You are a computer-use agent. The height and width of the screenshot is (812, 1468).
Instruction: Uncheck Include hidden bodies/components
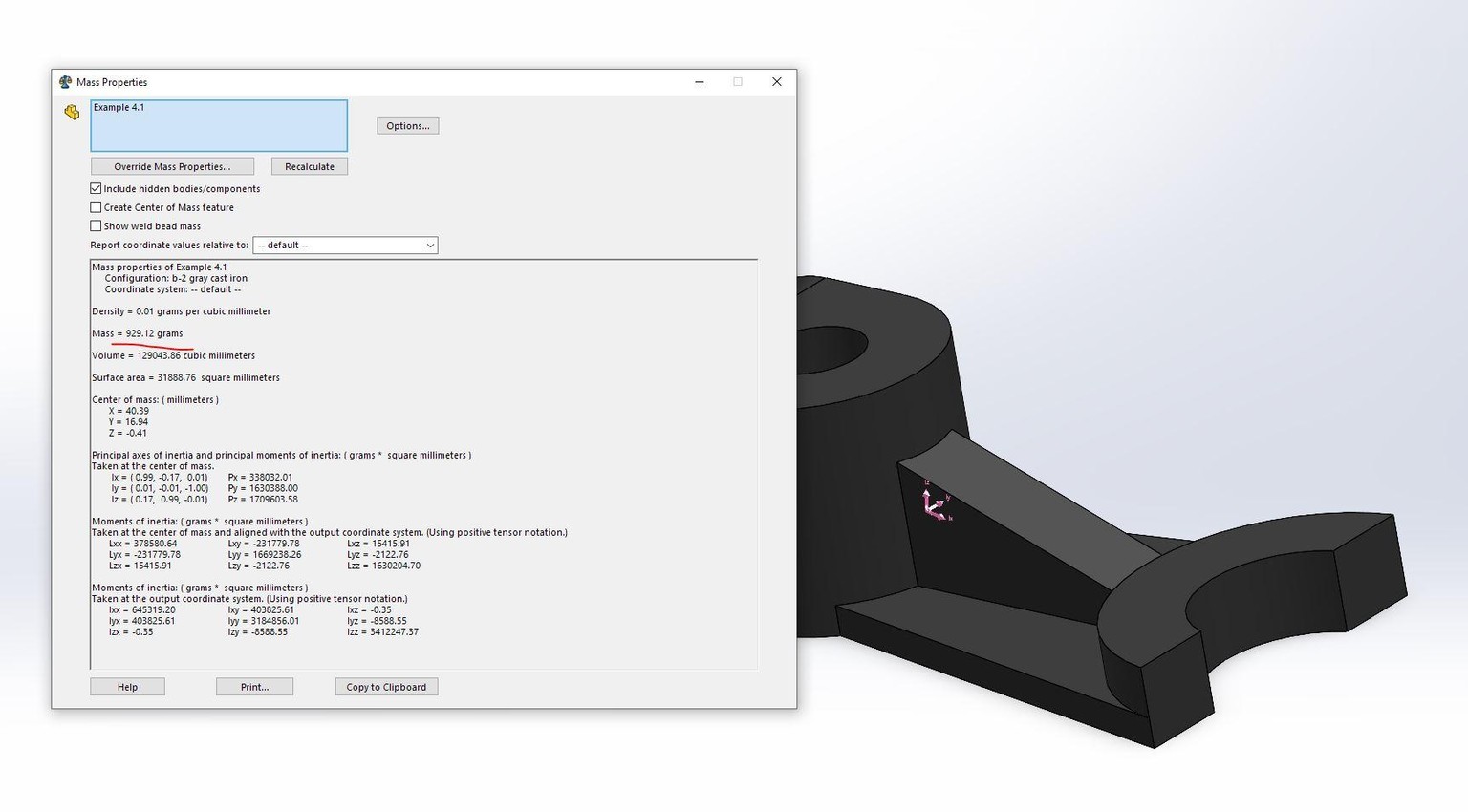96,189
